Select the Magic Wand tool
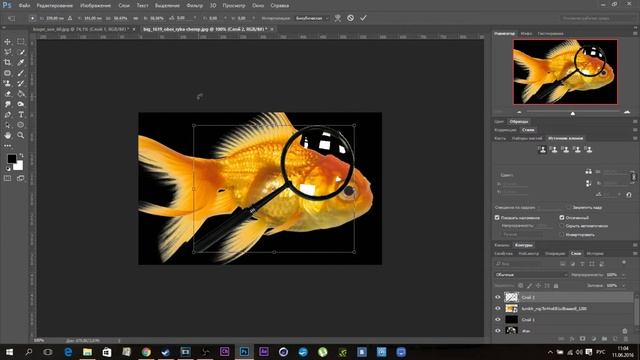Viewport: 640px width, 360px height. pos(20,52)
